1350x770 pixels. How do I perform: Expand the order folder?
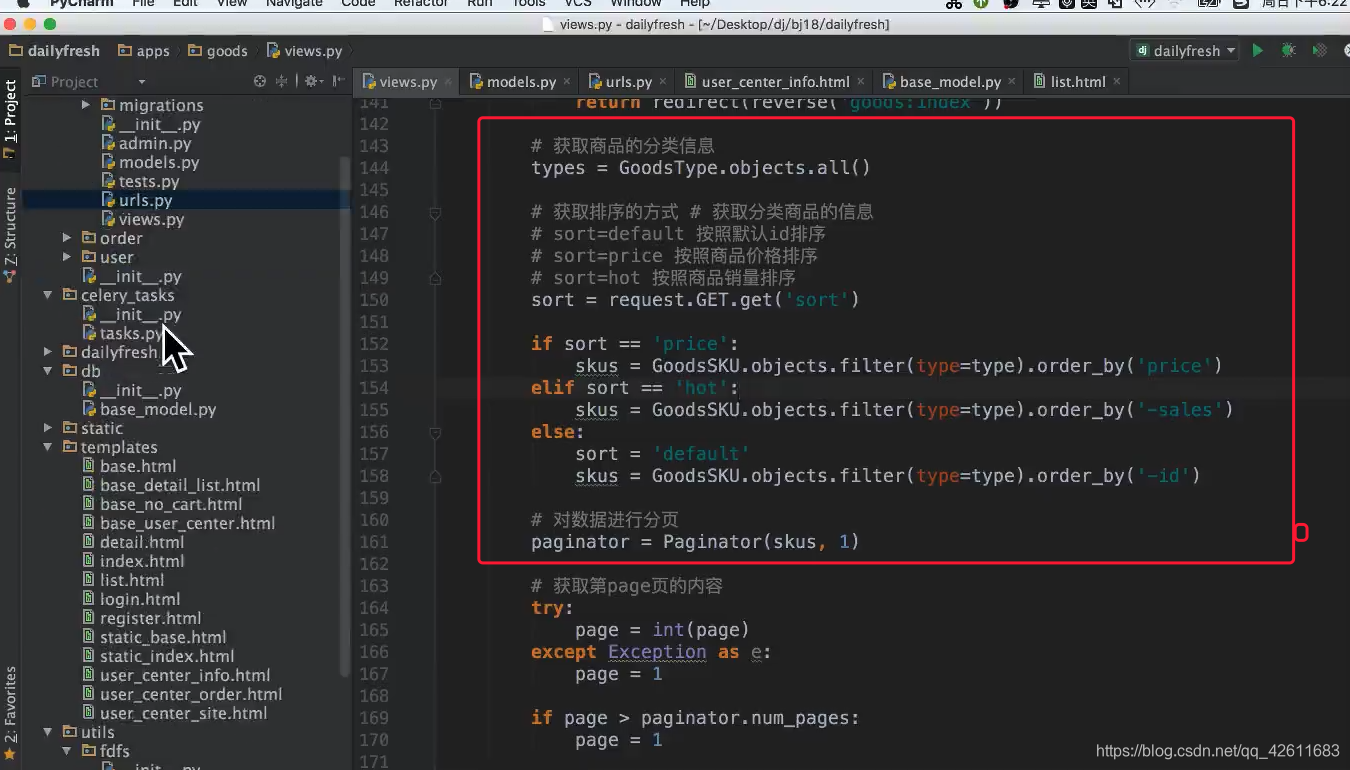67,238
